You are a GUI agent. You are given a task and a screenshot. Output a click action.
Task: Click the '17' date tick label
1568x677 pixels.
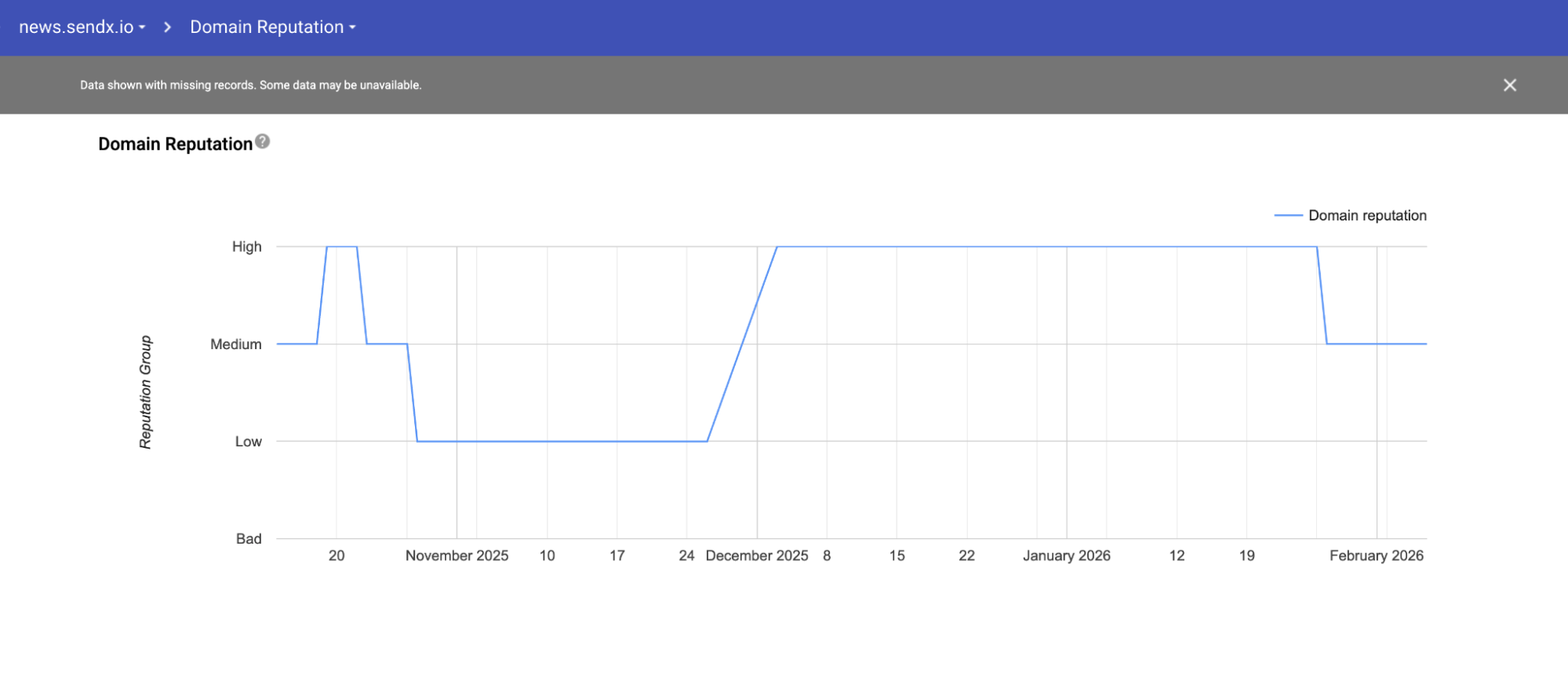point(617,555)
